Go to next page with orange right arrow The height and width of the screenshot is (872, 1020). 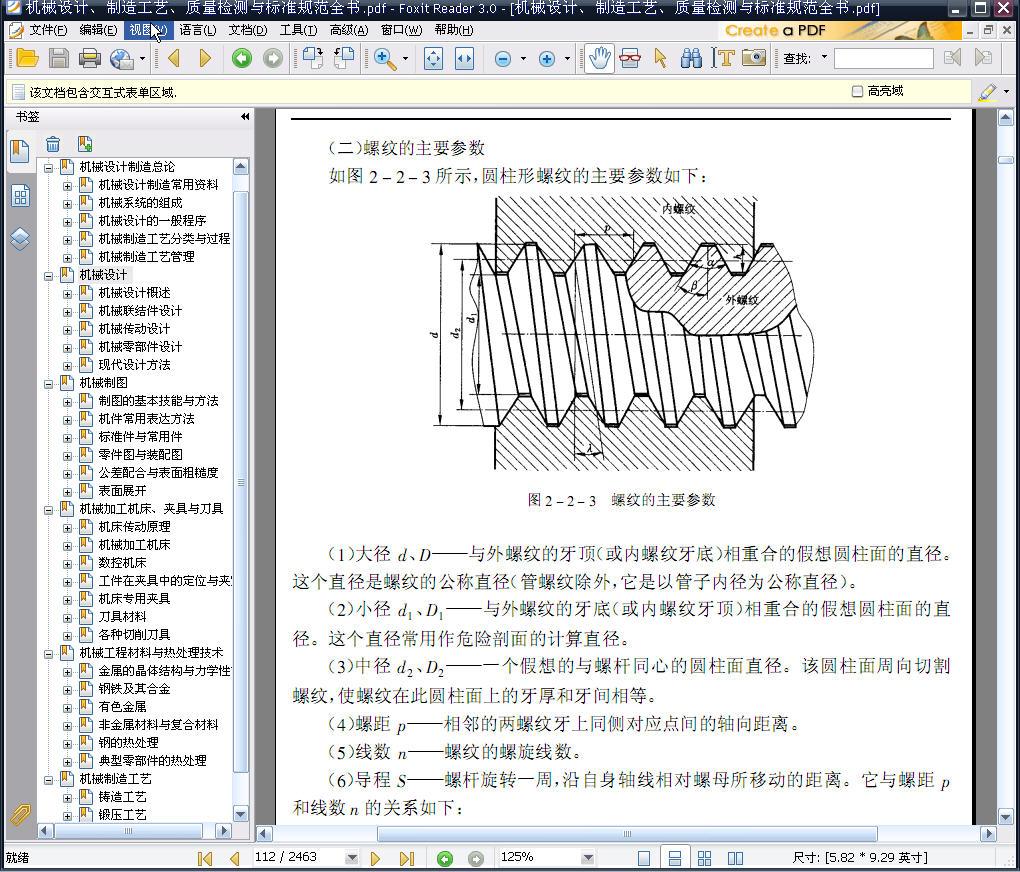[x=205, y=59]
